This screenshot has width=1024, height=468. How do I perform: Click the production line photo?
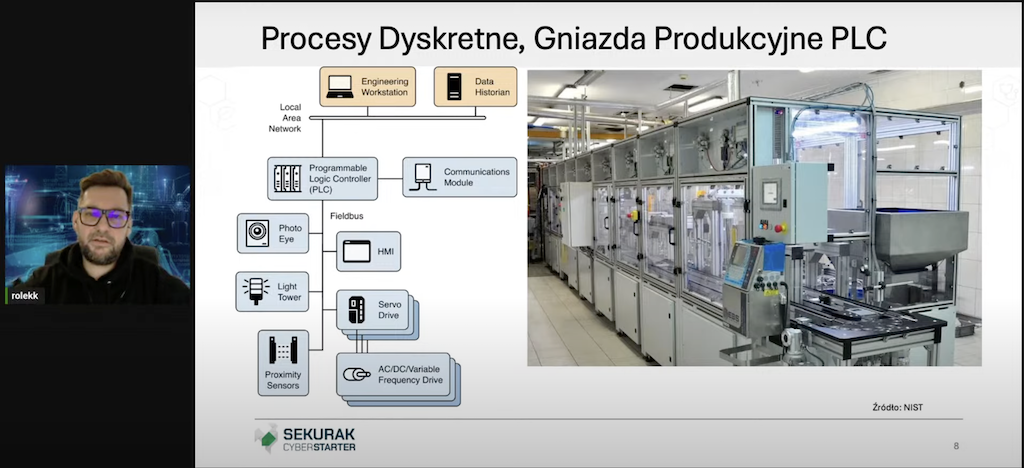754,217
